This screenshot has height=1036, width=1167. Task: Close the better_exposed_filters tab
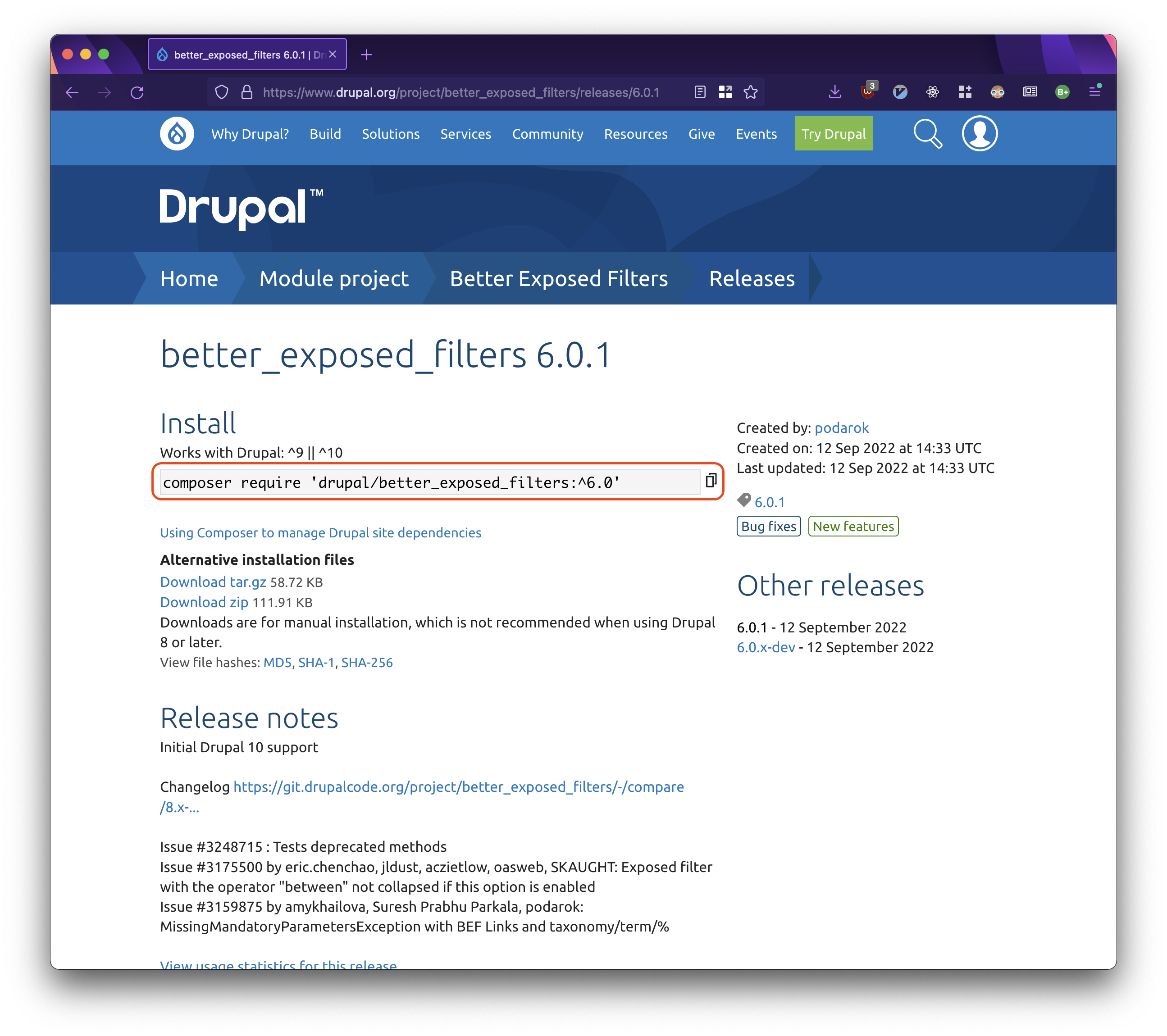click(x=333, y=54)
